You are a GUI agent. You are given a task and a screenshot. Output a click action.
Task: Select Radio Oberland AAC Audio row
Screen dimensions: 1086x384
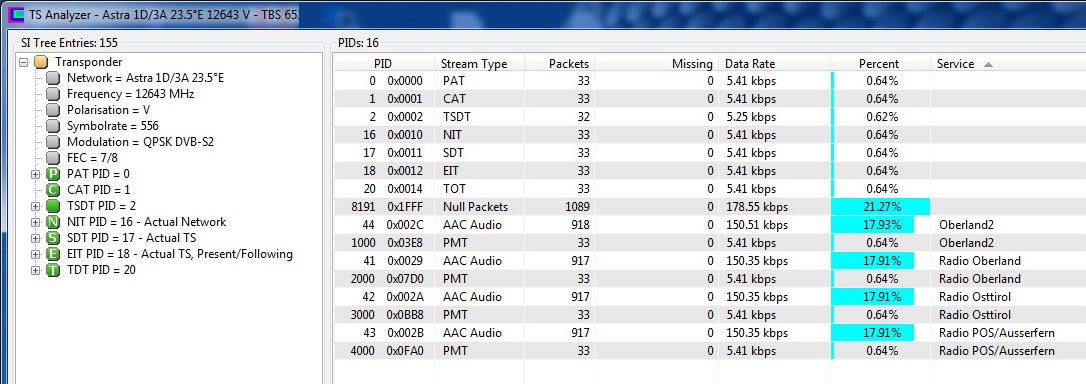tap(710, 261)
